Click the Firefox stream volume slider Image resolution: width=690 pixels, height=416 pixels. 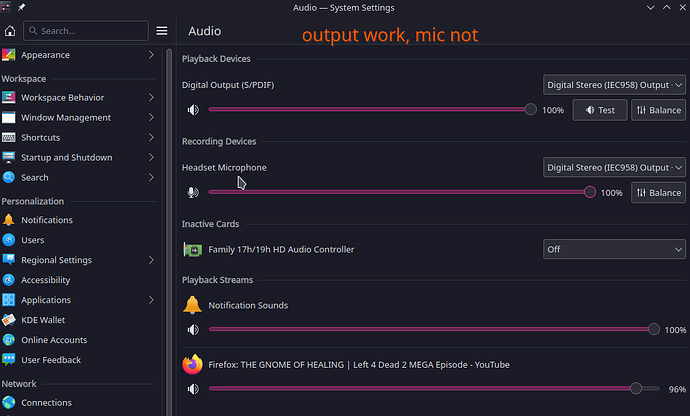(420, 388)
